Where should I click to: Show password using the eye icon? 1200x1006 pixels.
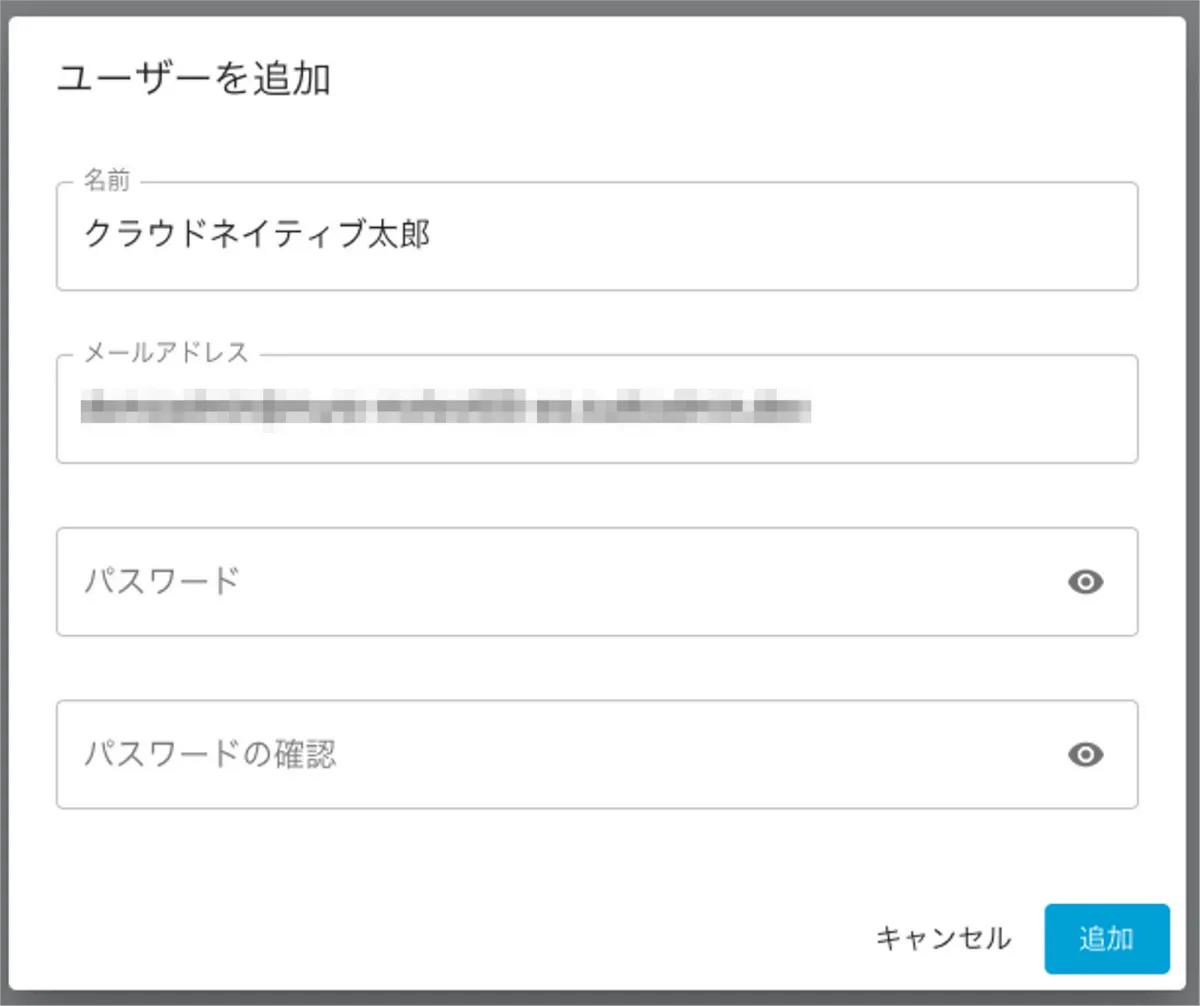(x=1085, y=582)
